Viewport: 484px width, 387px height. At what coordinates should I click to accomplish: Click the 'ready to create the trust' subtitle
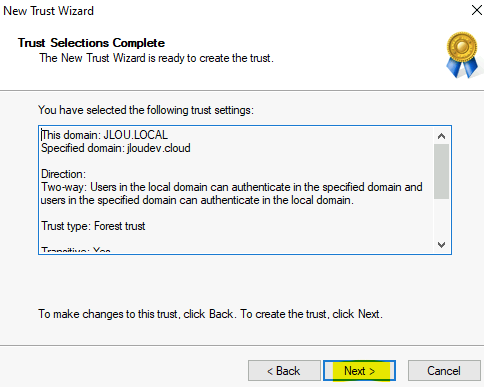156,58
